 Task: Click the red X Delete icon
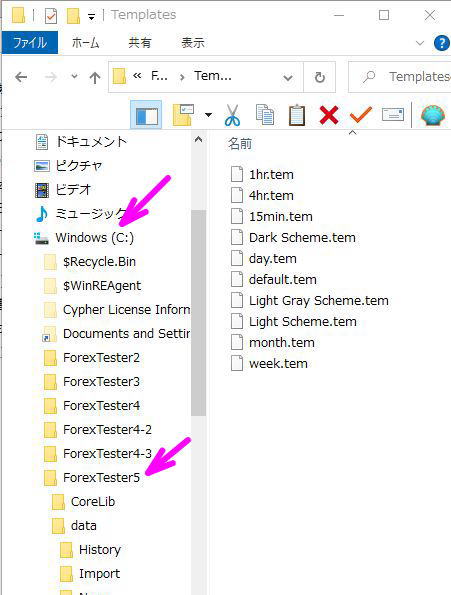pos(329,115)
